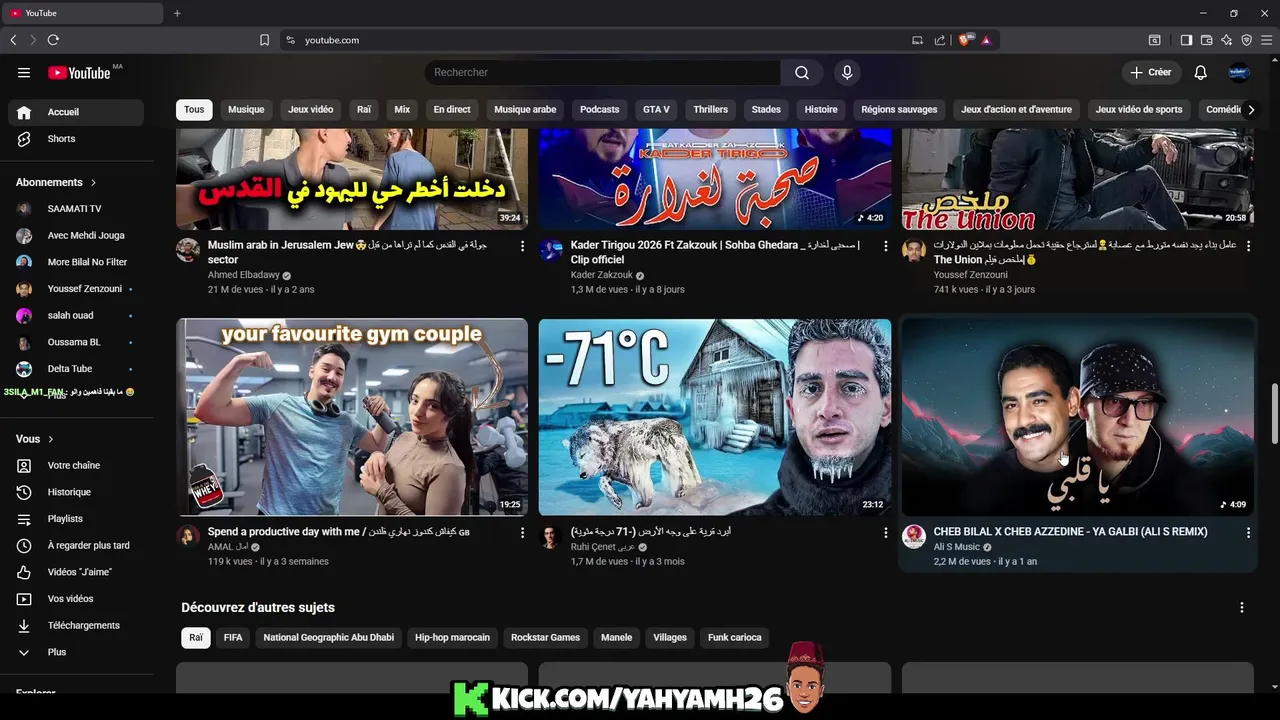This screenshot has width=1280, height=720.
Task: Go back in browser history
Action: coord(13,40)
